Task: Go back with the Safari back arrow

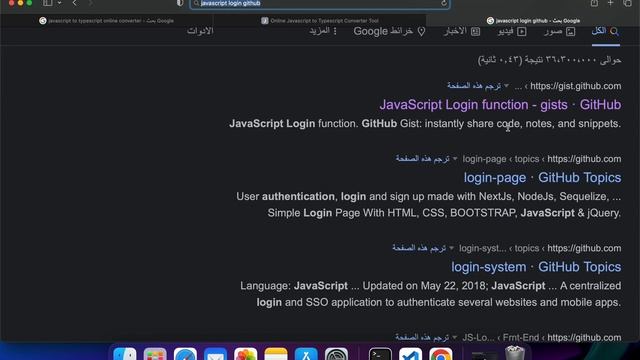Action: (74, 3)
